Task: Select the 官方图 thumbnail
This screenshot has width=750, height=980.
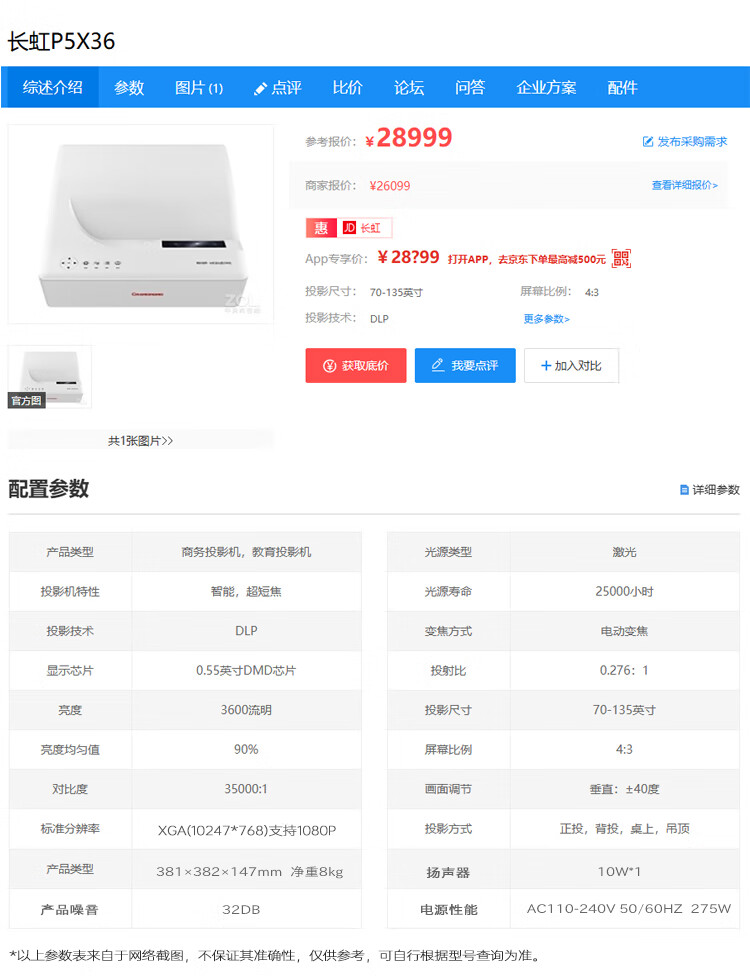Action: point(50,377)
